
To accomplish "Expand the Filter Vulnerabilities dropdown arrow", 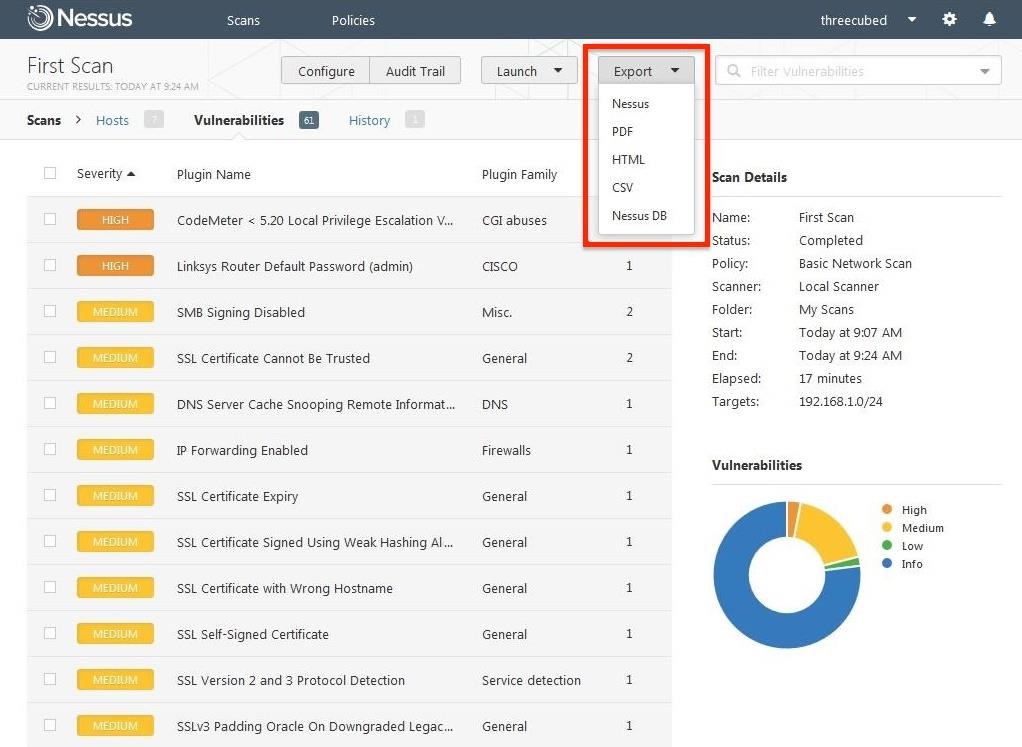I will pos(985,71).
